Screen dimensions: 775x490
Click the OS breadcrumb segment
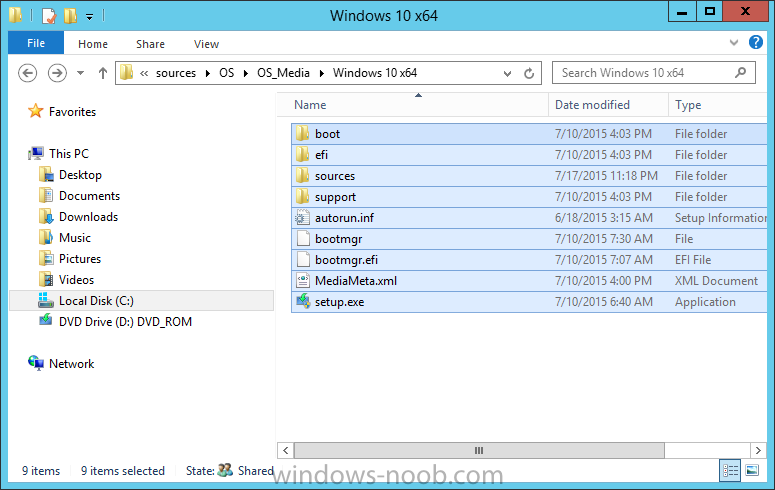coord(226,73)
